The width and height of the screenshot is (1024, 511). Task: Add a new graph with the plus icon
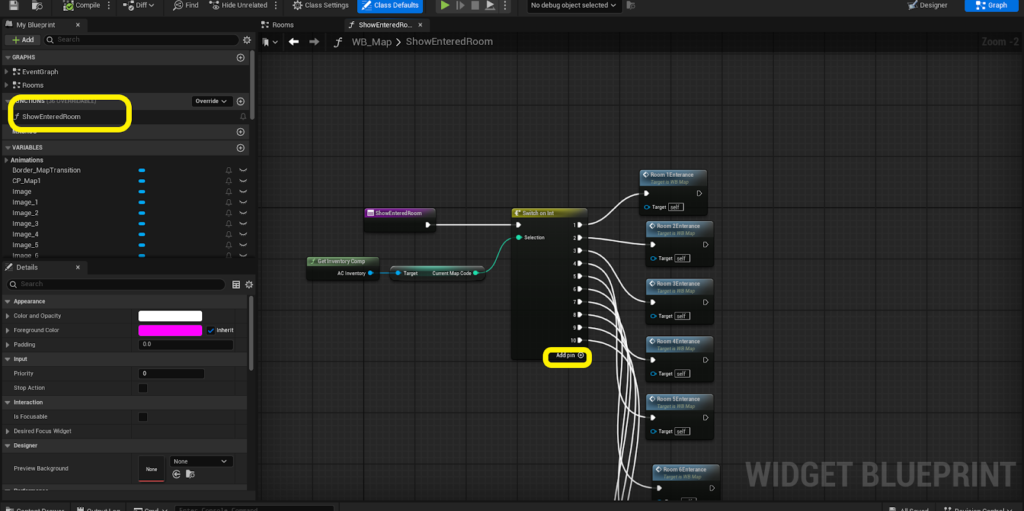[x=240, y=58]
